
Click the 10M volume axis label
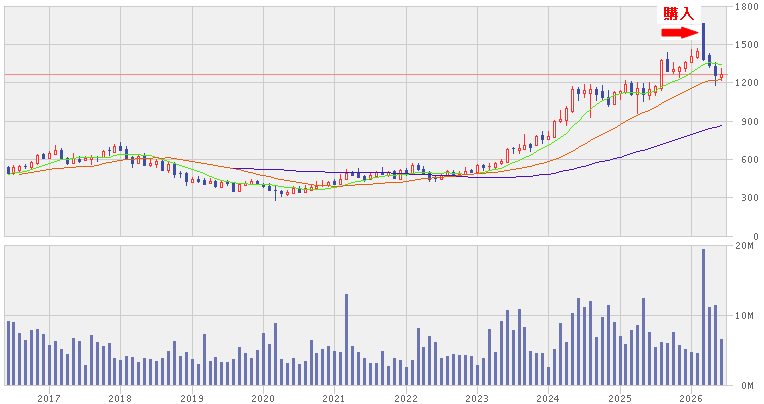[x=744, y=316]
